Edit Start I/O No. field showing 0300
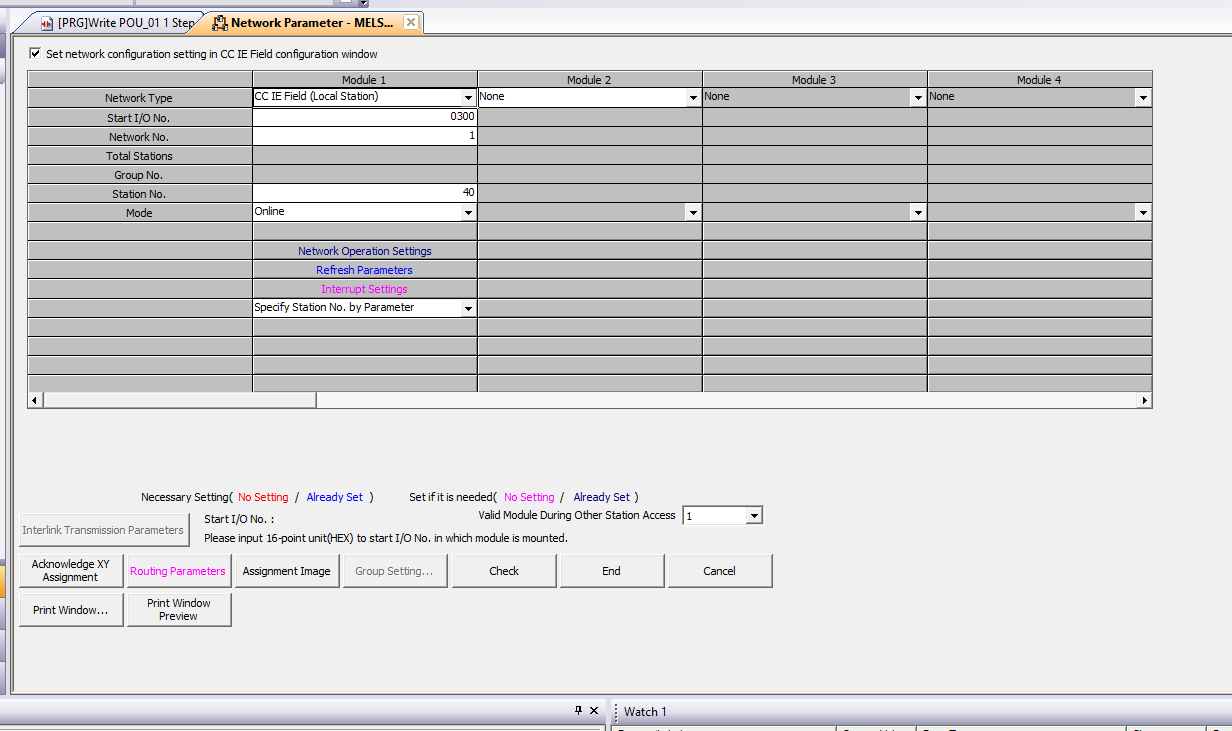Viewport: 1232px width, 731px height. click(365, 117)
